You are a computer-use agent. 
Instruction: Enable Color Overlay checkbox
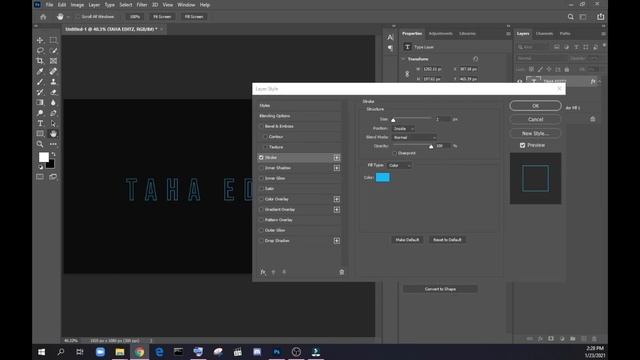click(x=261, y=199)
